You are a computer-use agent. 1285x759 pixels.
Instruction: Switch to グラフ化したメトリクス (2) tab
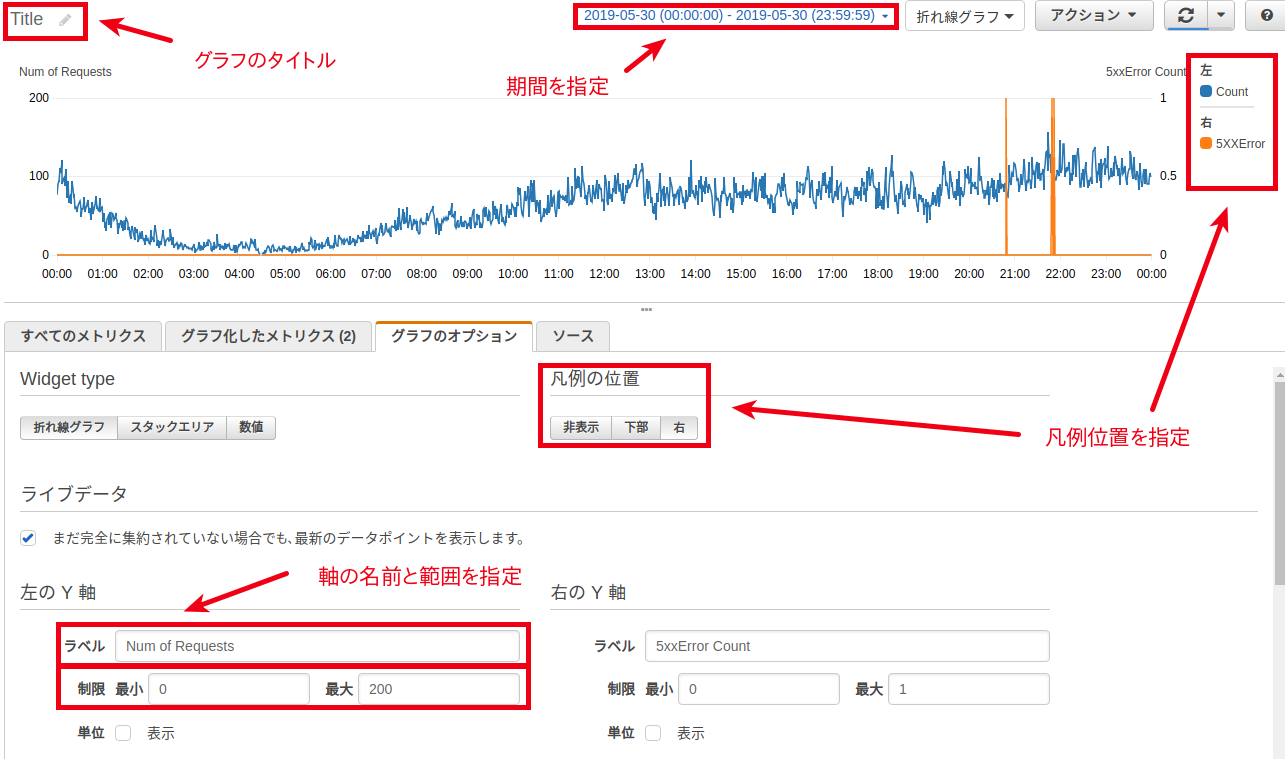coord(268,336)
